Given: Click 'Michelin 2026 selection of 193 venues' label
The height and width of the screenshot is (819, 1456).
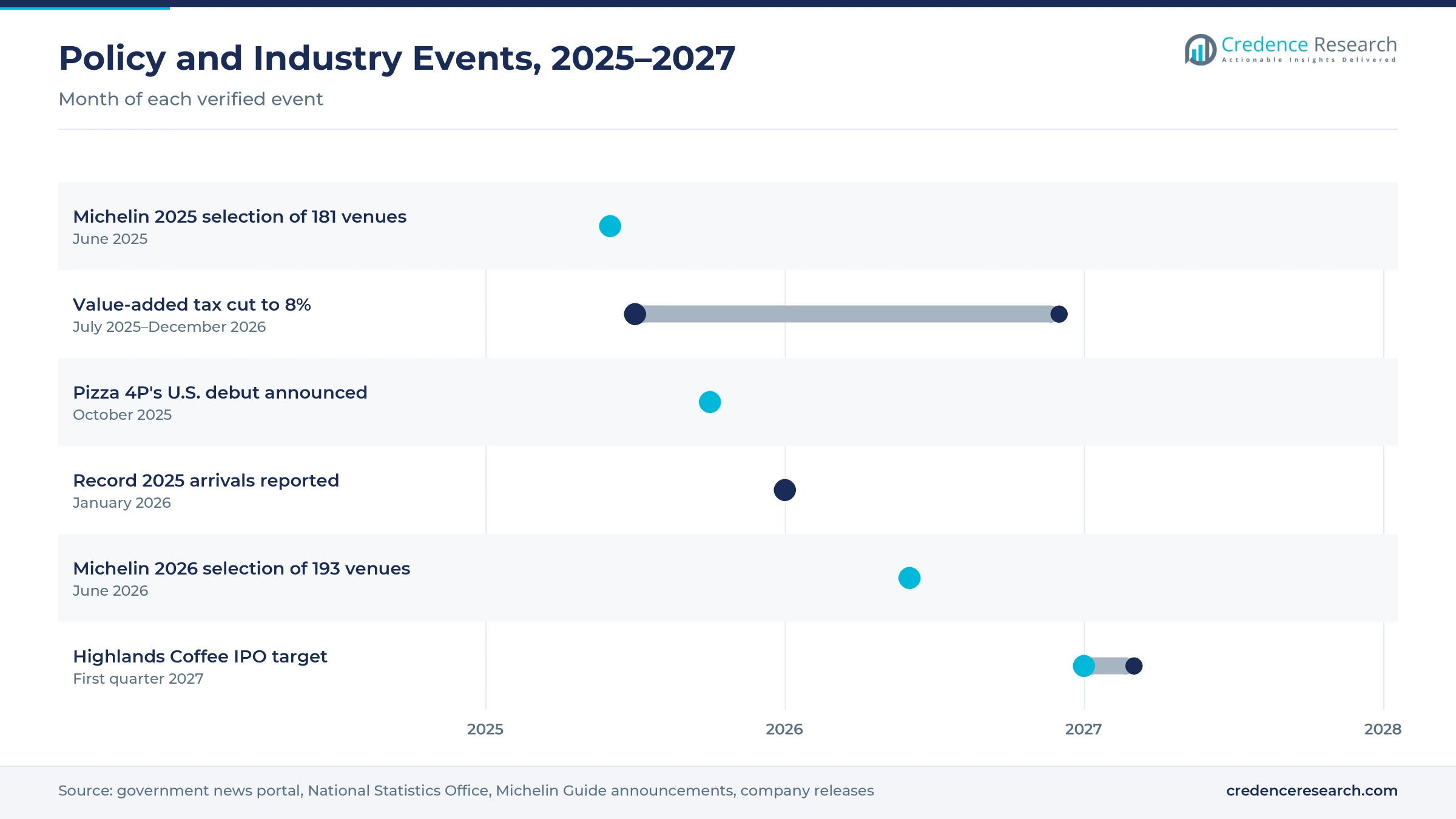Looking at the screenshot, I should (241, 568).
